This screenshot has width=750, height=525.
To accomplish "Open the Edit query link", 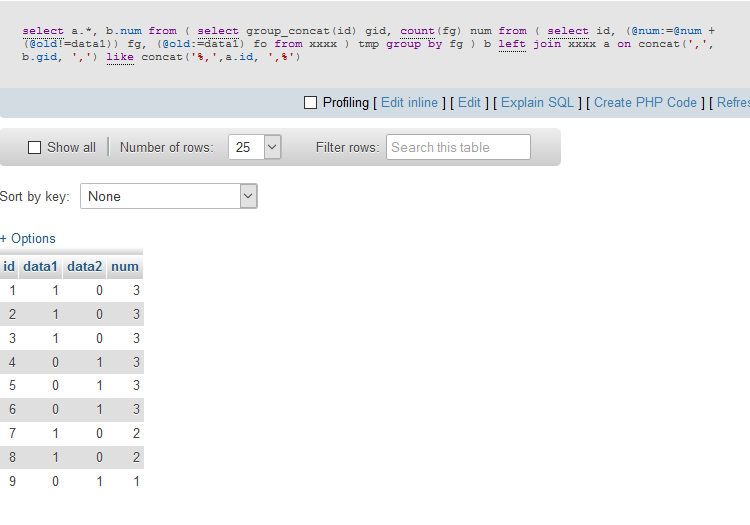I will pos(469,103).
